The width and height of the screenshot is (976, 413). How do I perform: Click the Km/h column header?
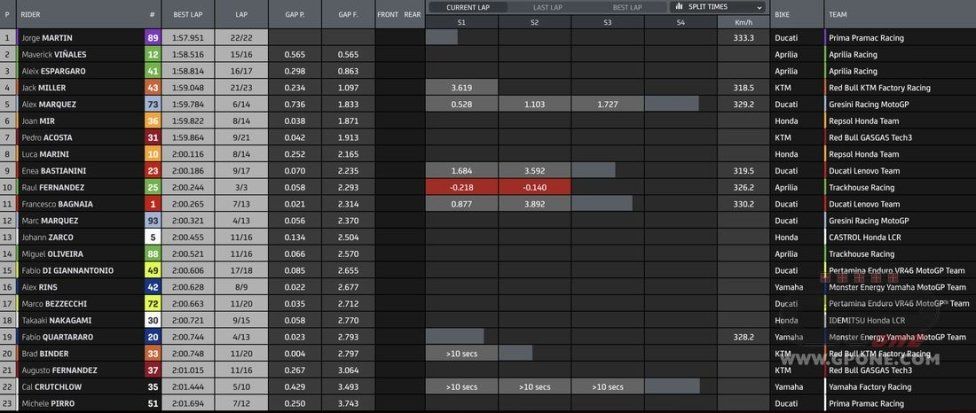[743, 22]
